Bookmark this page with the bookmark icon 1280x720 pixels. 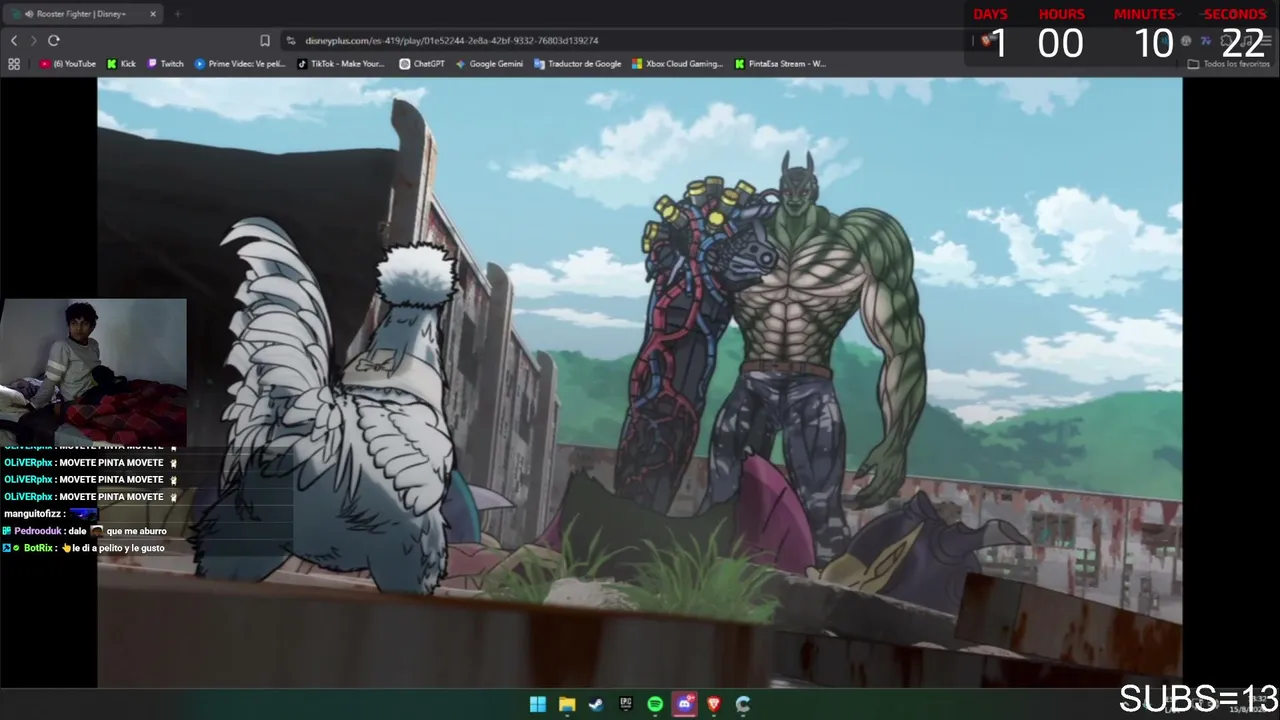click(x=265, y=40)
